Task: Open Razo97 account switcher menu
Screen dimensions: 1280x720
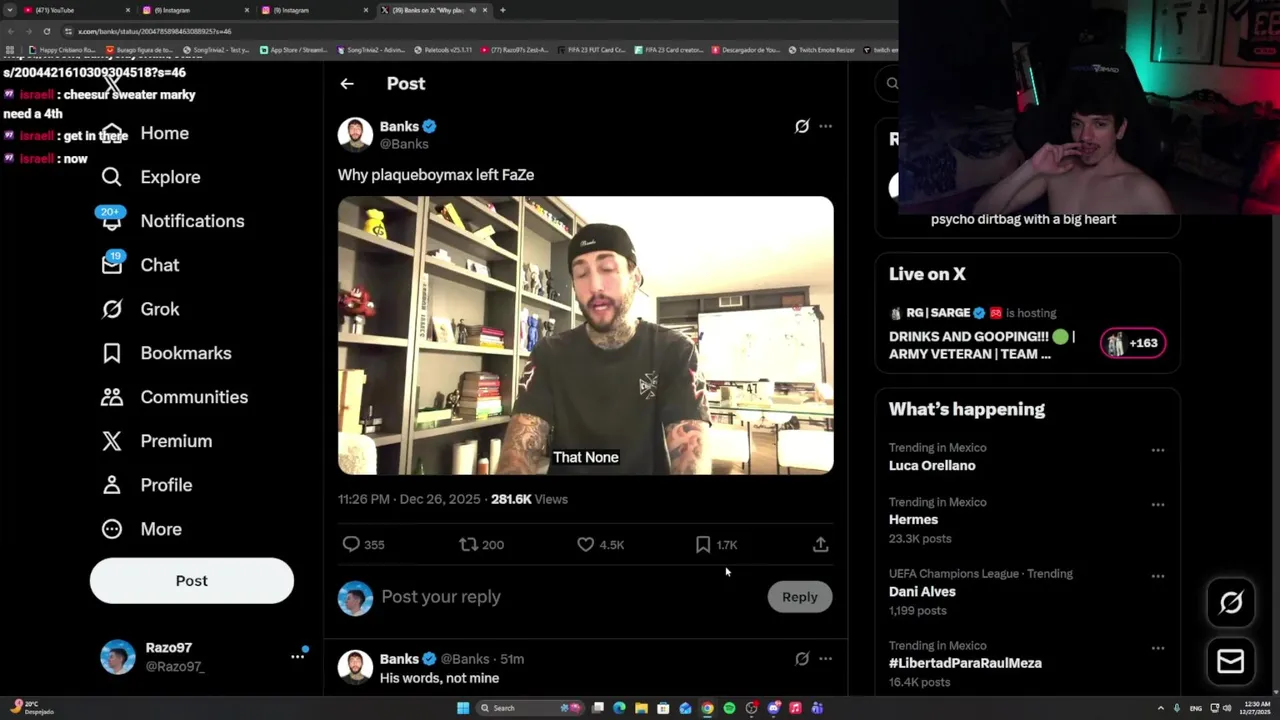Action: (x=297, y=656)
